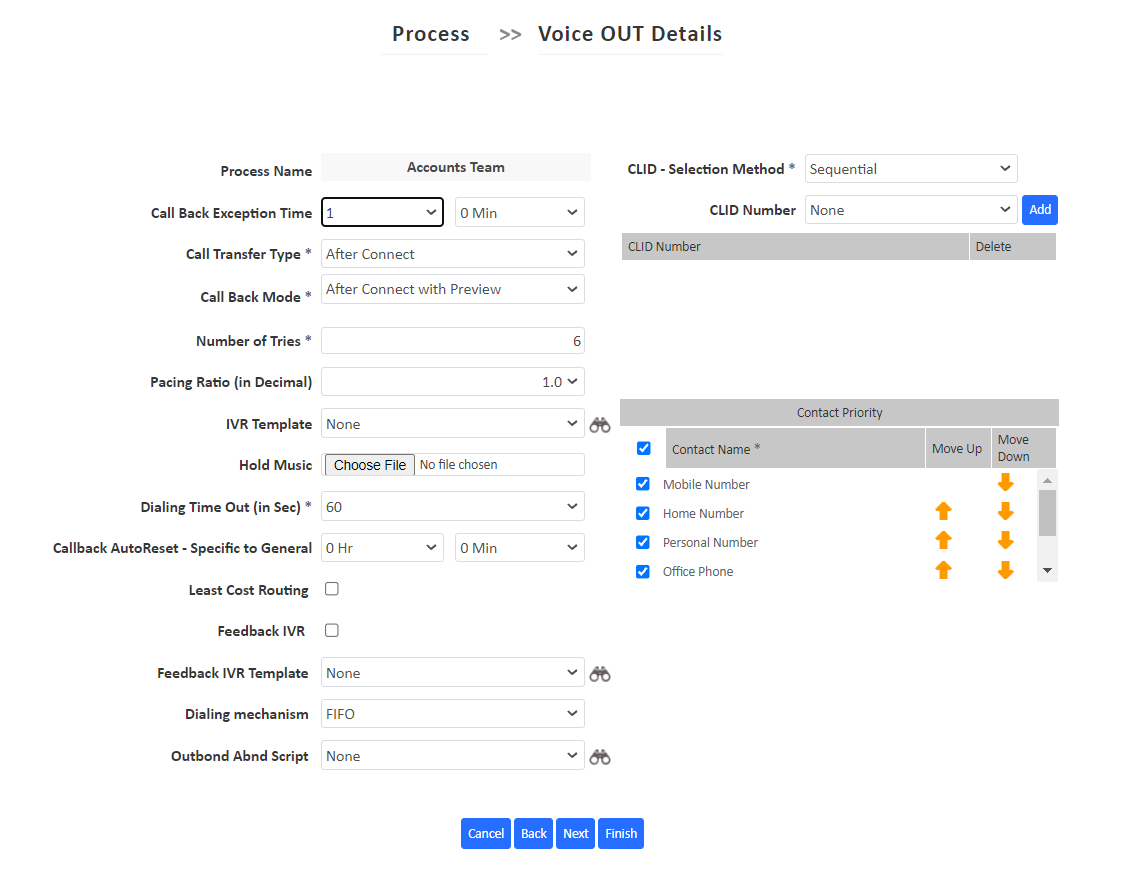Go to the Process breadcrumb
This screenshot has height=870, width=1137.
click(431, 33)
